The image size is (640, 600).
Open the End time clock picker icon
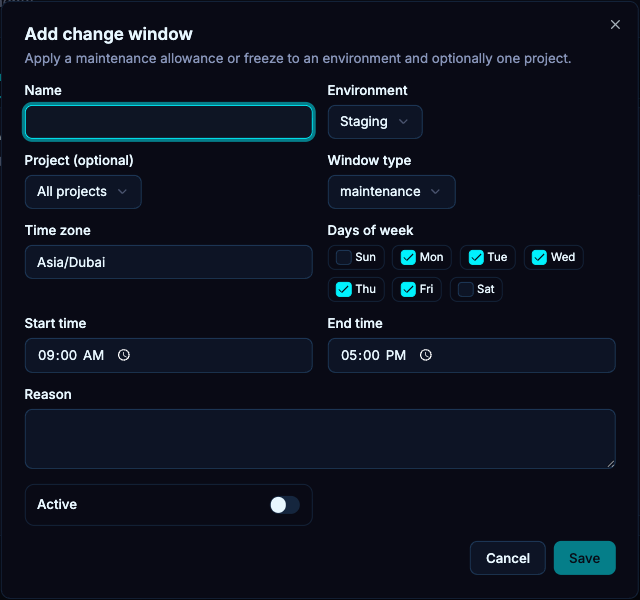click(426, 355)
